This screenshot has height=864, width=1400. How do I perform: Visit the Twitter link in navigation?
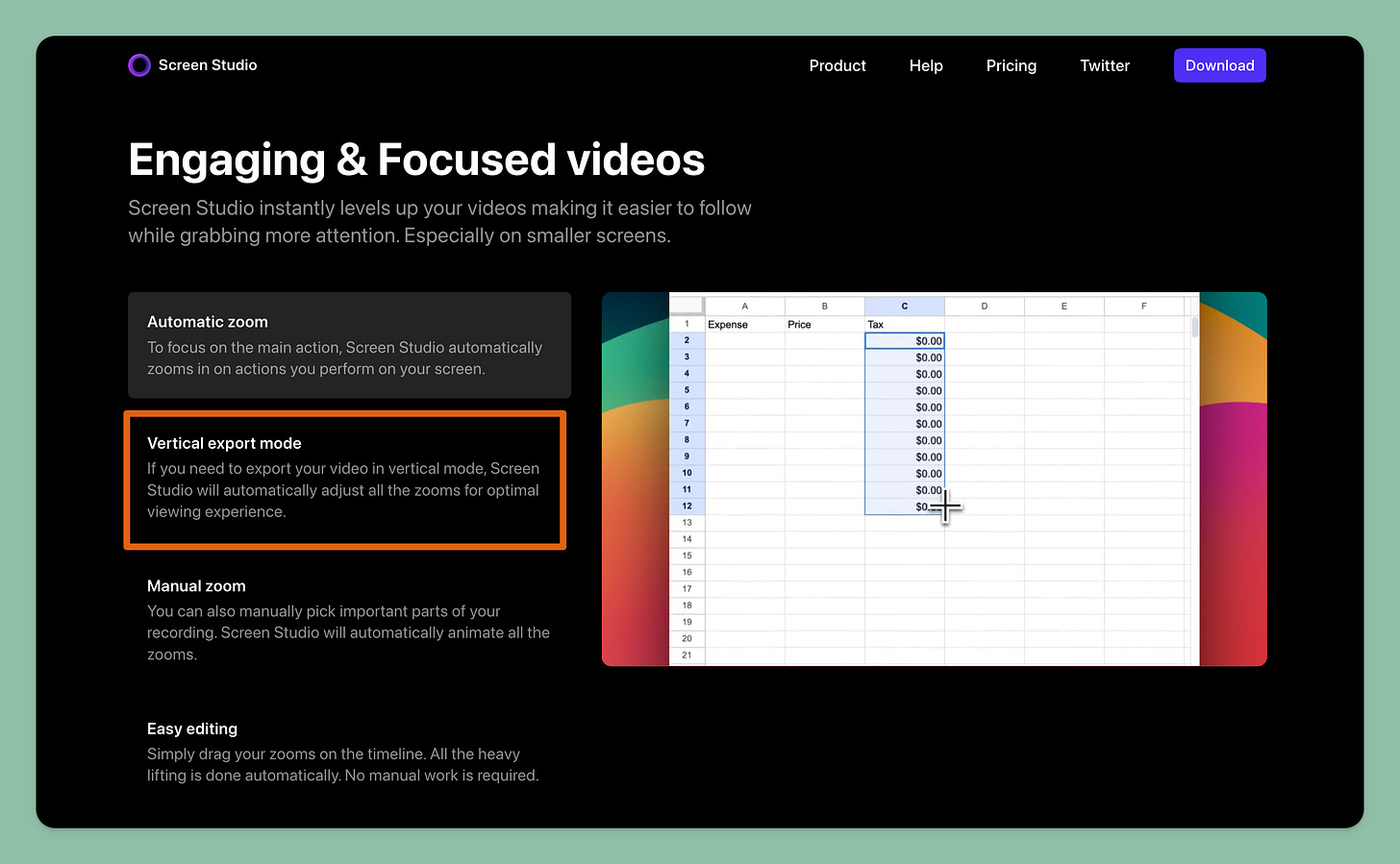[x=1105, y=65]
